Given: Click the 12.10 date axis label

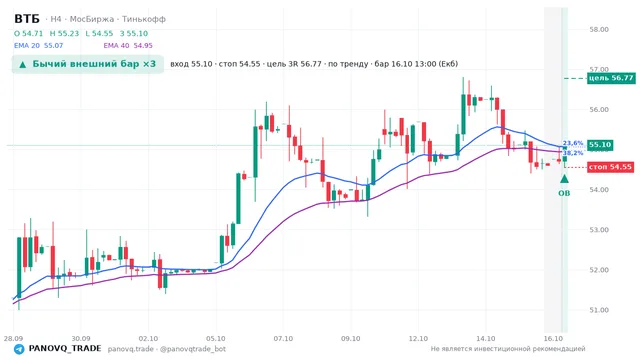Looking at the screenshot, I should tap(418, 339).
